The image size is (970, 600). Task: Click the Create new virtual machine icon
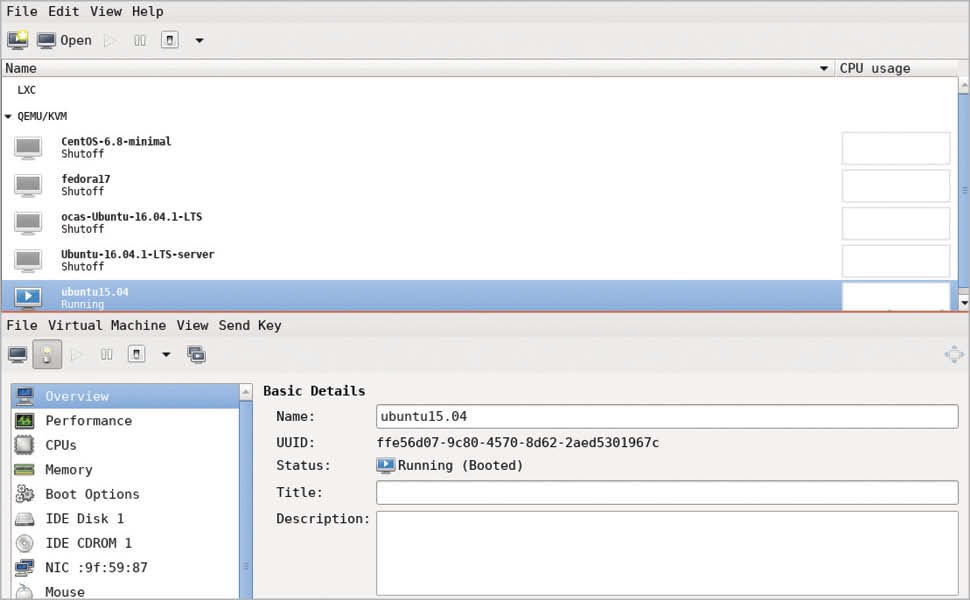click(18, 40)
